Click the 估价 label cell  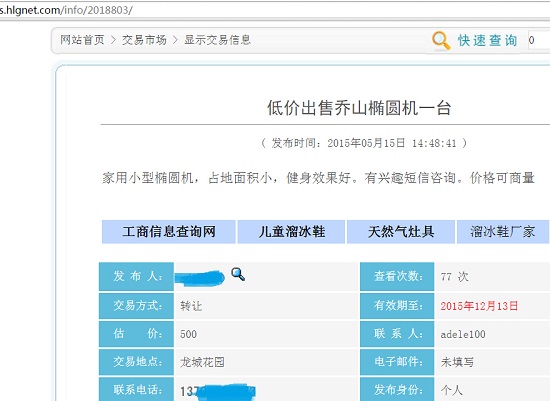pos(136,334)
